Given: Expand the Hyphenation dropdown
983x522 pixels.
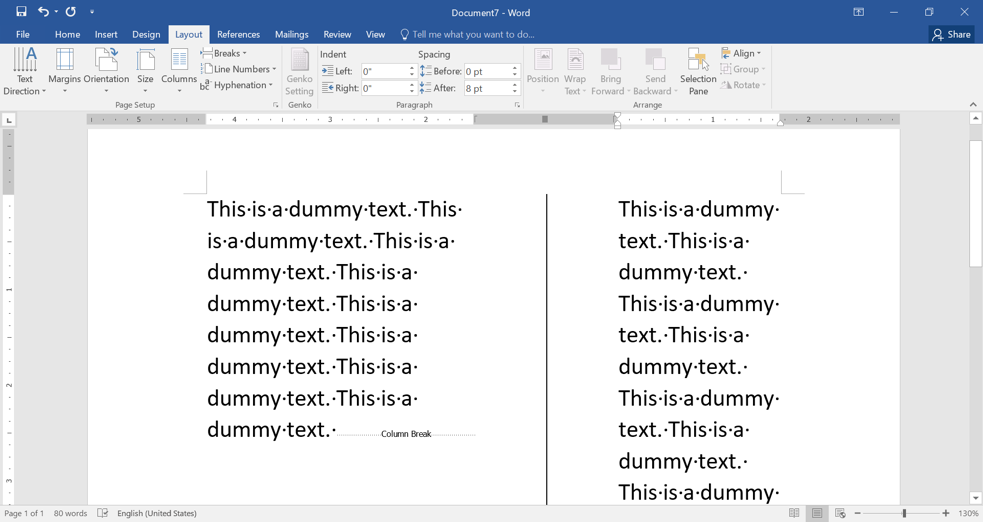Looking at the screenshot, I should coord(238,85).
